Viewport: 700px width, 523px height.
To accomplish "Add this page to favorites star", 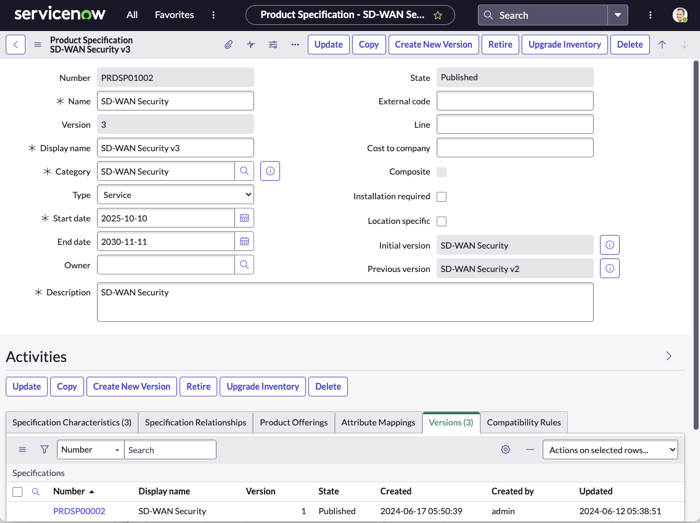I will [x=438, y=16].
